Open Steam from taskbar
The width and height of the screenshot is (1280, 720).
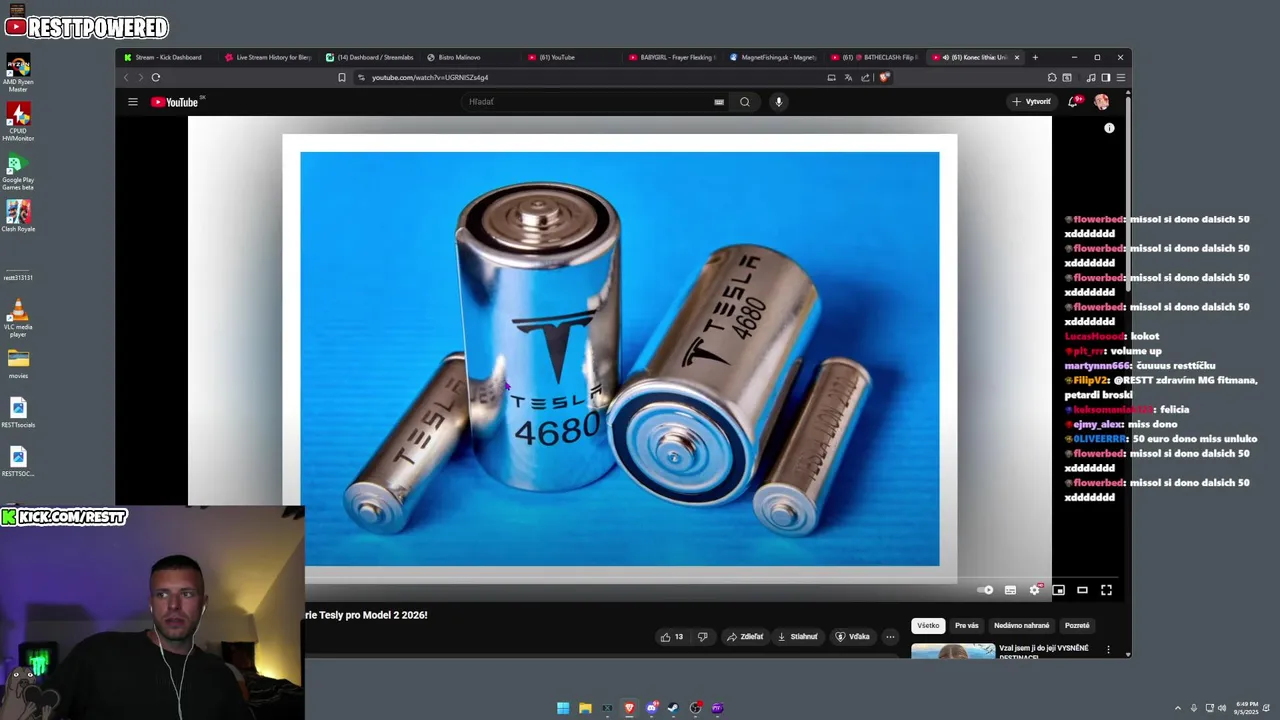pos(673,708)
